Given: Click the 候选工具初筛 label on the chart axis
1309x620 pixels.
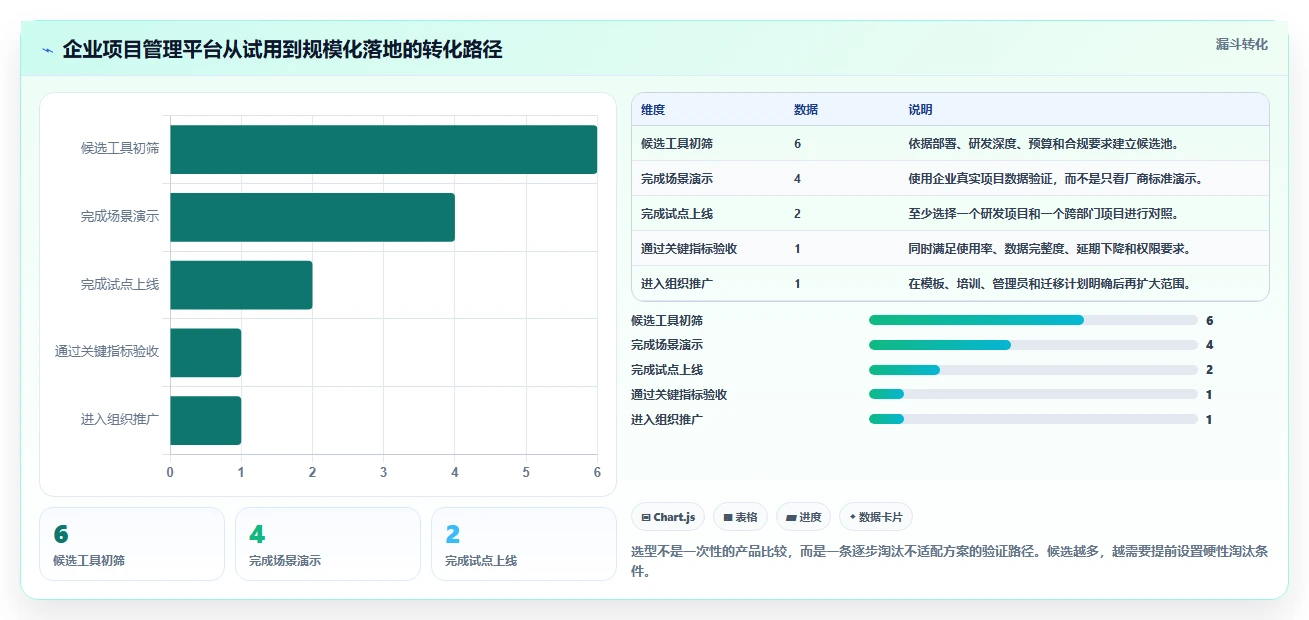Looking at the screenshot, I should [x=120, y=148].
